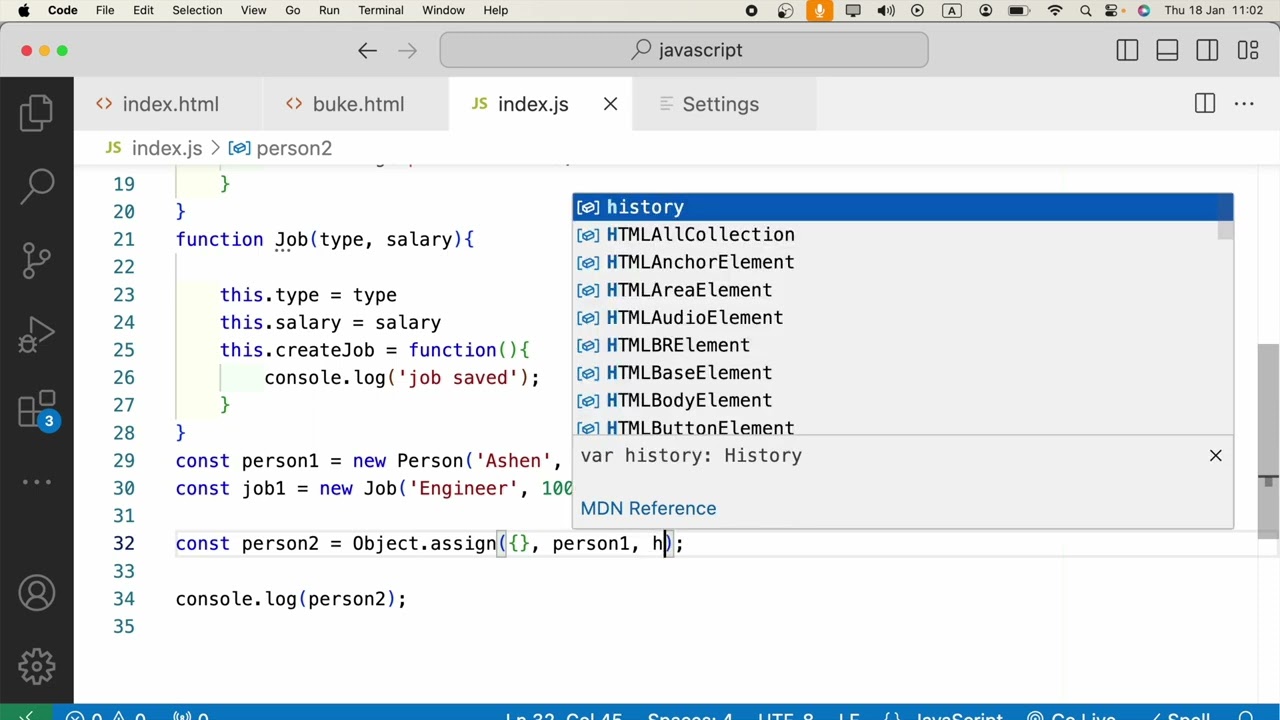This screenshot has height=720, width=1280.
Task: Open the Explorer view in activity bar
Action: pyautogui.click(x=36, y=112)
